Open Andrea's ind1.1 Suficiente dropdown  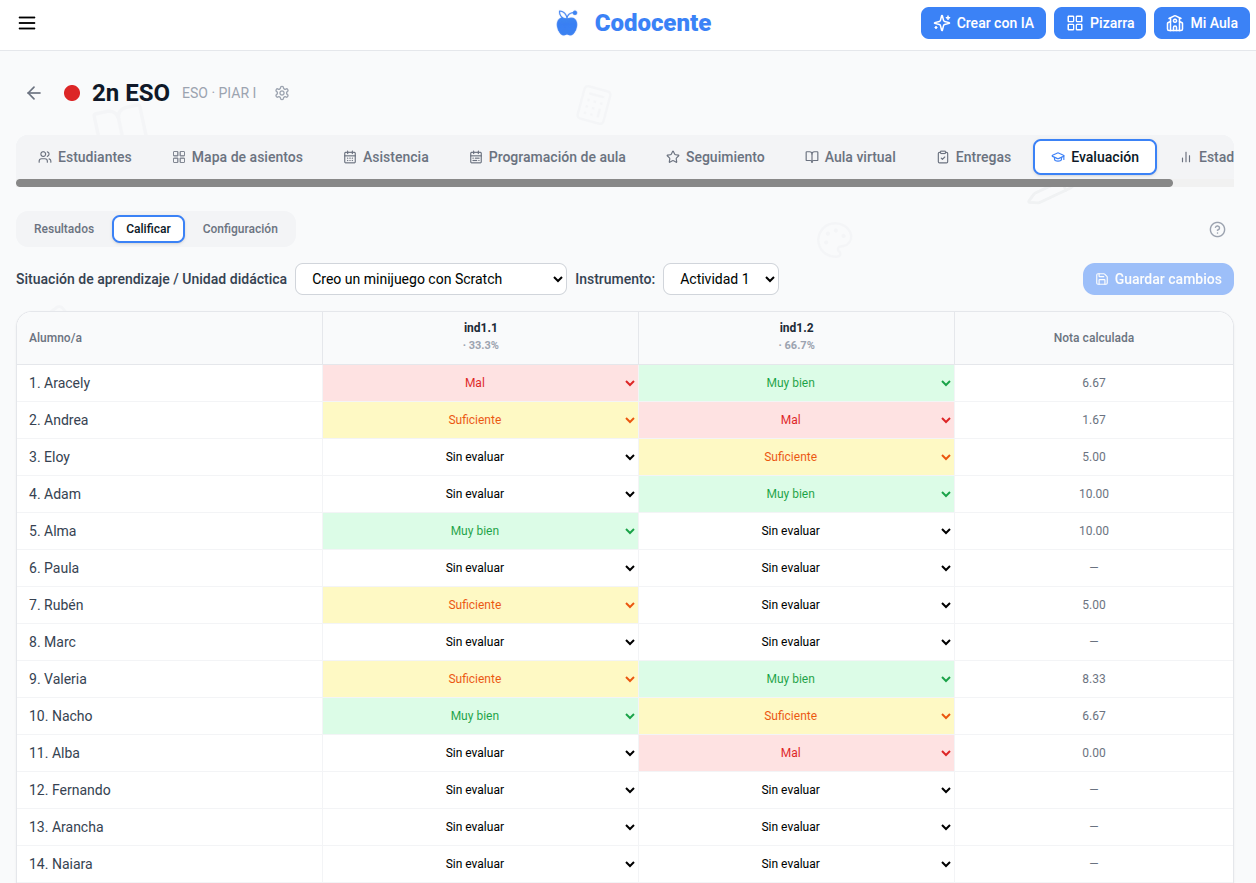click(480, 420)
